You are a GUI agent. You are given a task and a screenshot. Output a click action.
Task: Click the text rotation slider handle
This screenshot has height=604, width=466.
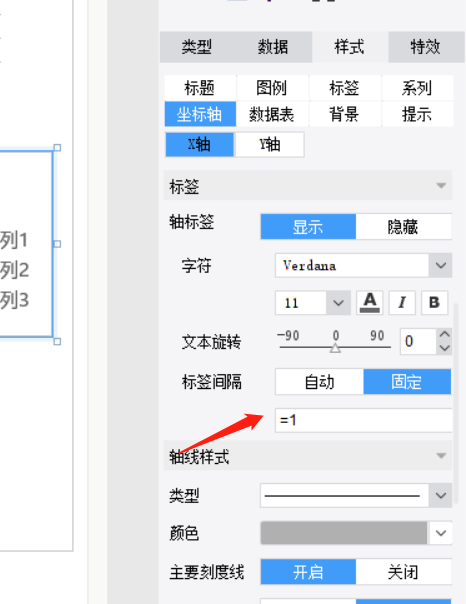click(335, 348)
